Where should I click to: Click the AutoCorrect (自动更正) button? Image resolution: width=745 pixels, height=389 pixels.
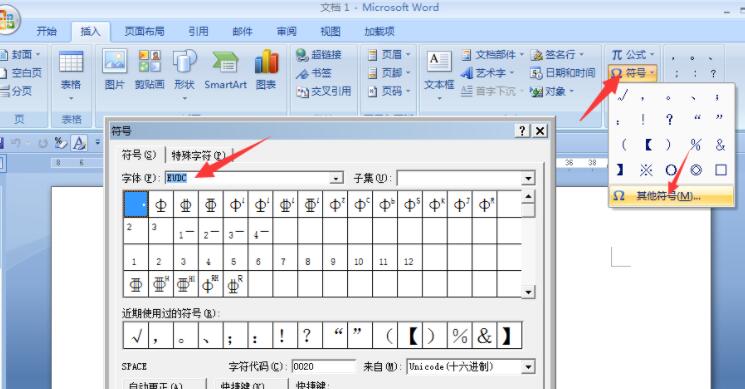tap(165, 384)
